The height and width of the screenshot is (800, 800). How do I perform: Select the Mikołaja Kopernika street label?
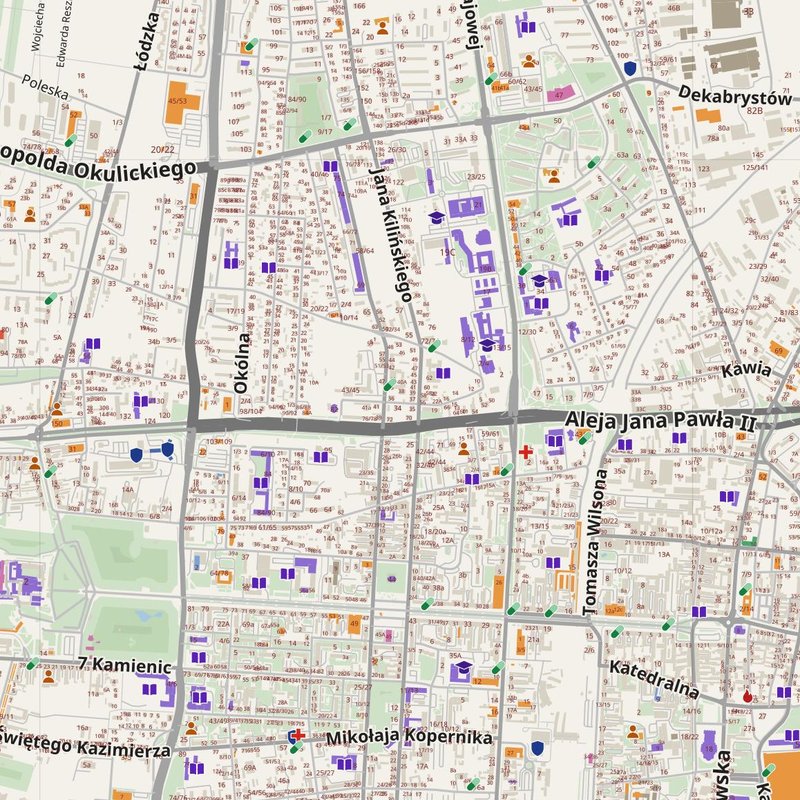[x=410, y=737]
